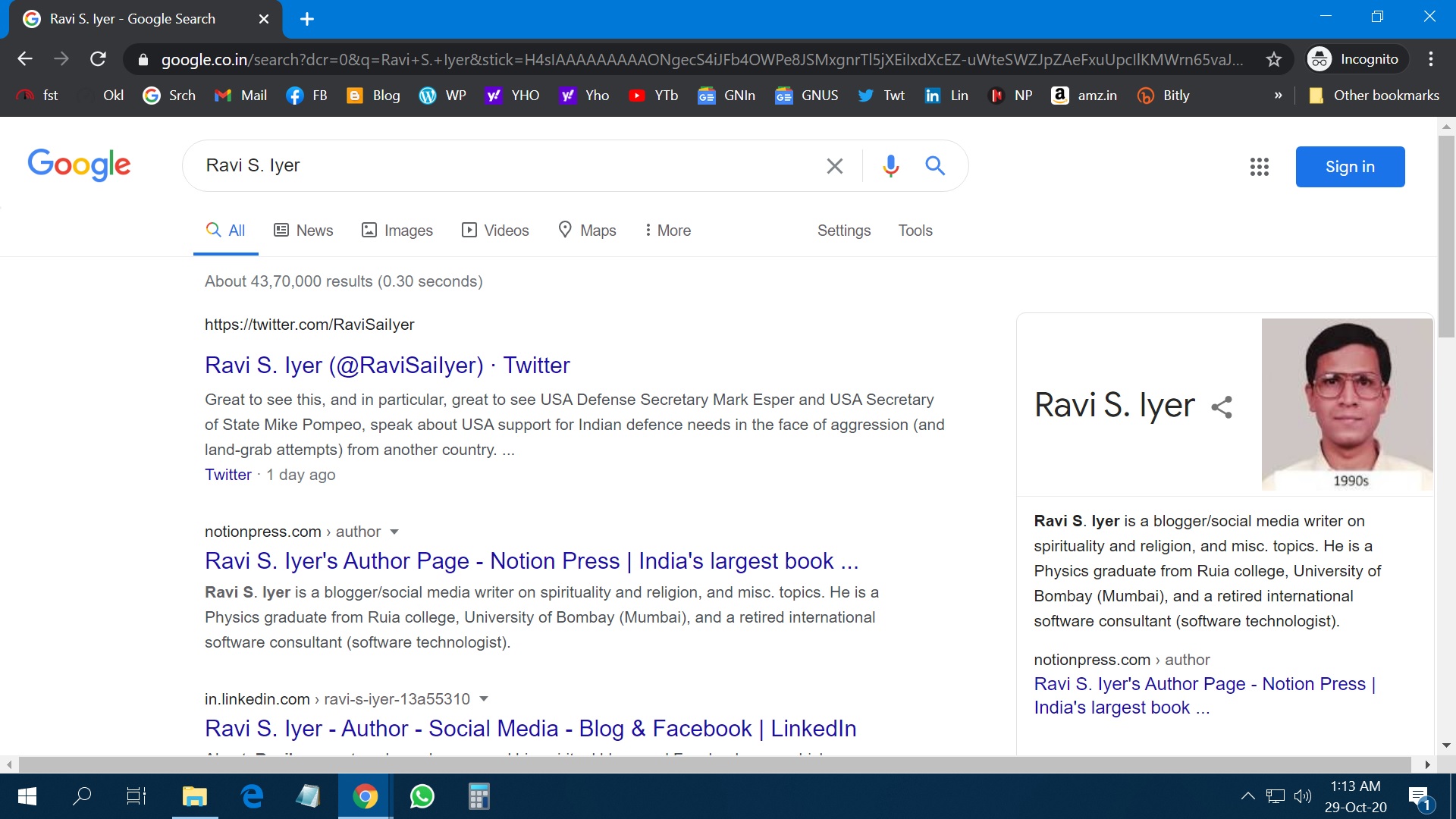The height and width of the screenshot is (819, 1456).
Task: Share the Ravi S. Iyer knowledge panel
Action: [x=1222, y=406]
